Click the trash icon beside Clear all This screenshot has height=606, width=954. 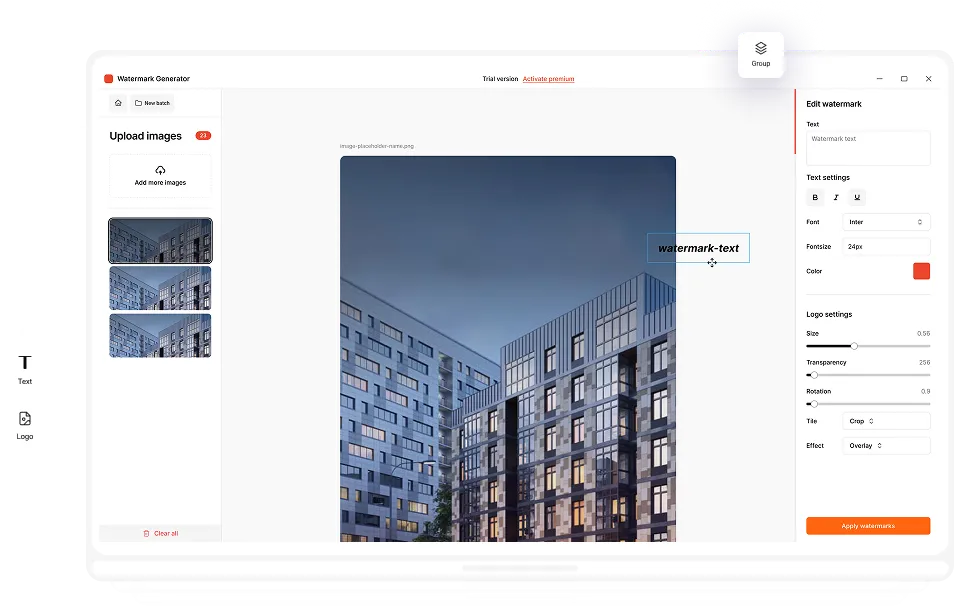(x=146, y=533)
